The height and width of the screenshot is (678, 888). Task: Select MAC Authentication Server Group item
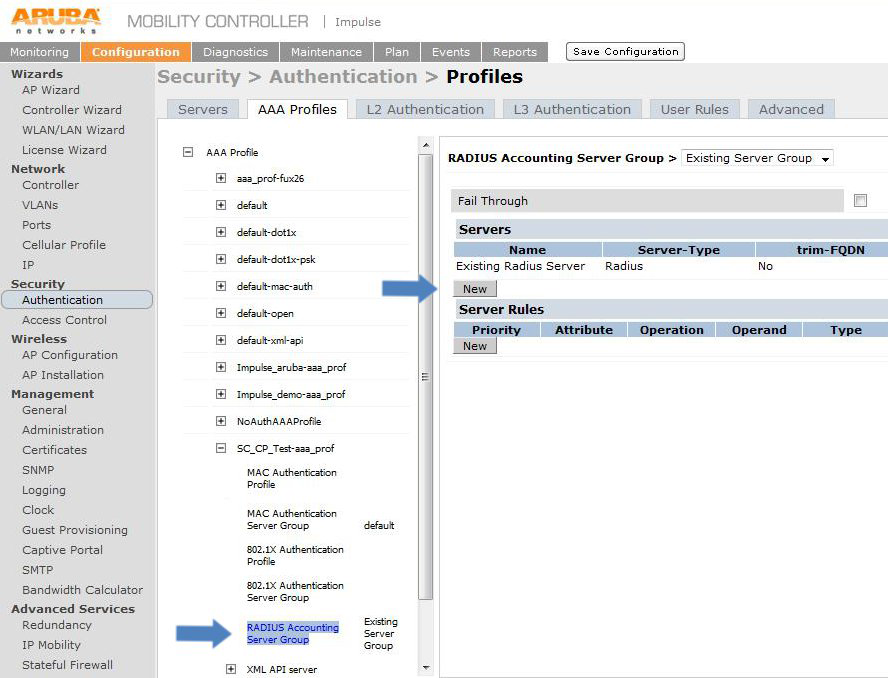[x=292, y=519]
